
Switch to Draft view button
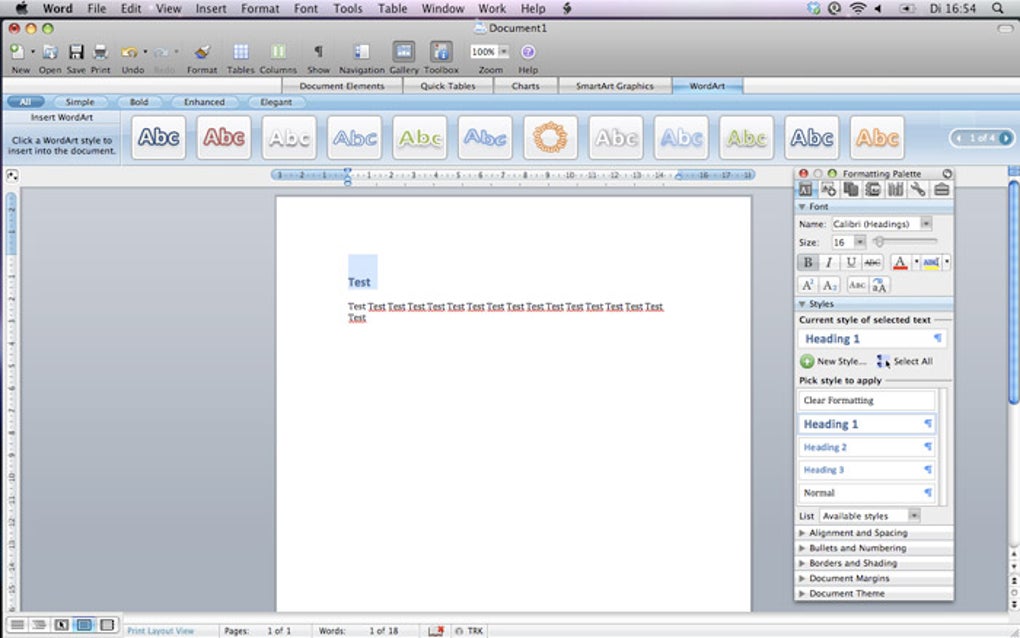coord(18,625)
